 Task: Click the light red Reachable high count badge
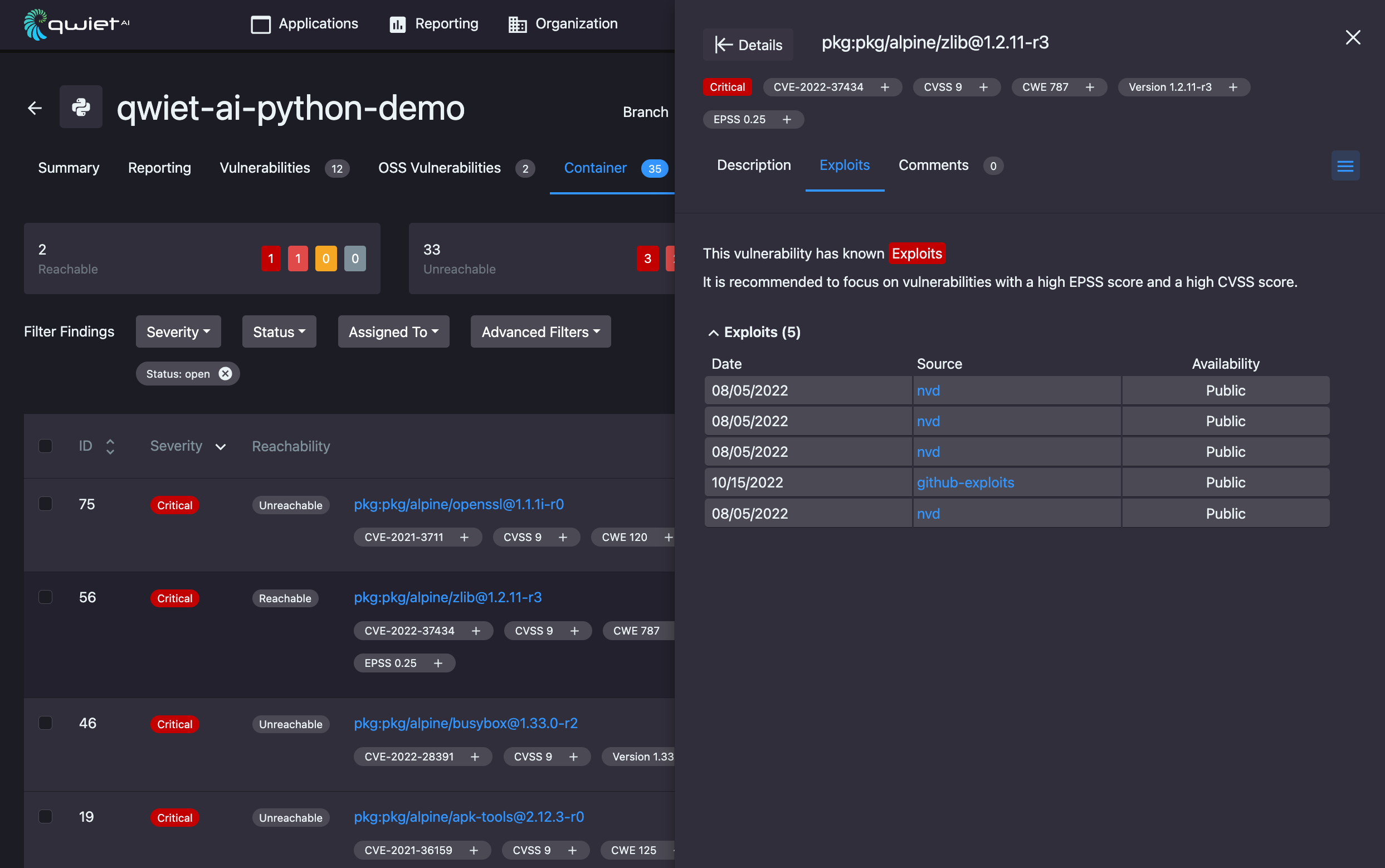coord(298,259)
